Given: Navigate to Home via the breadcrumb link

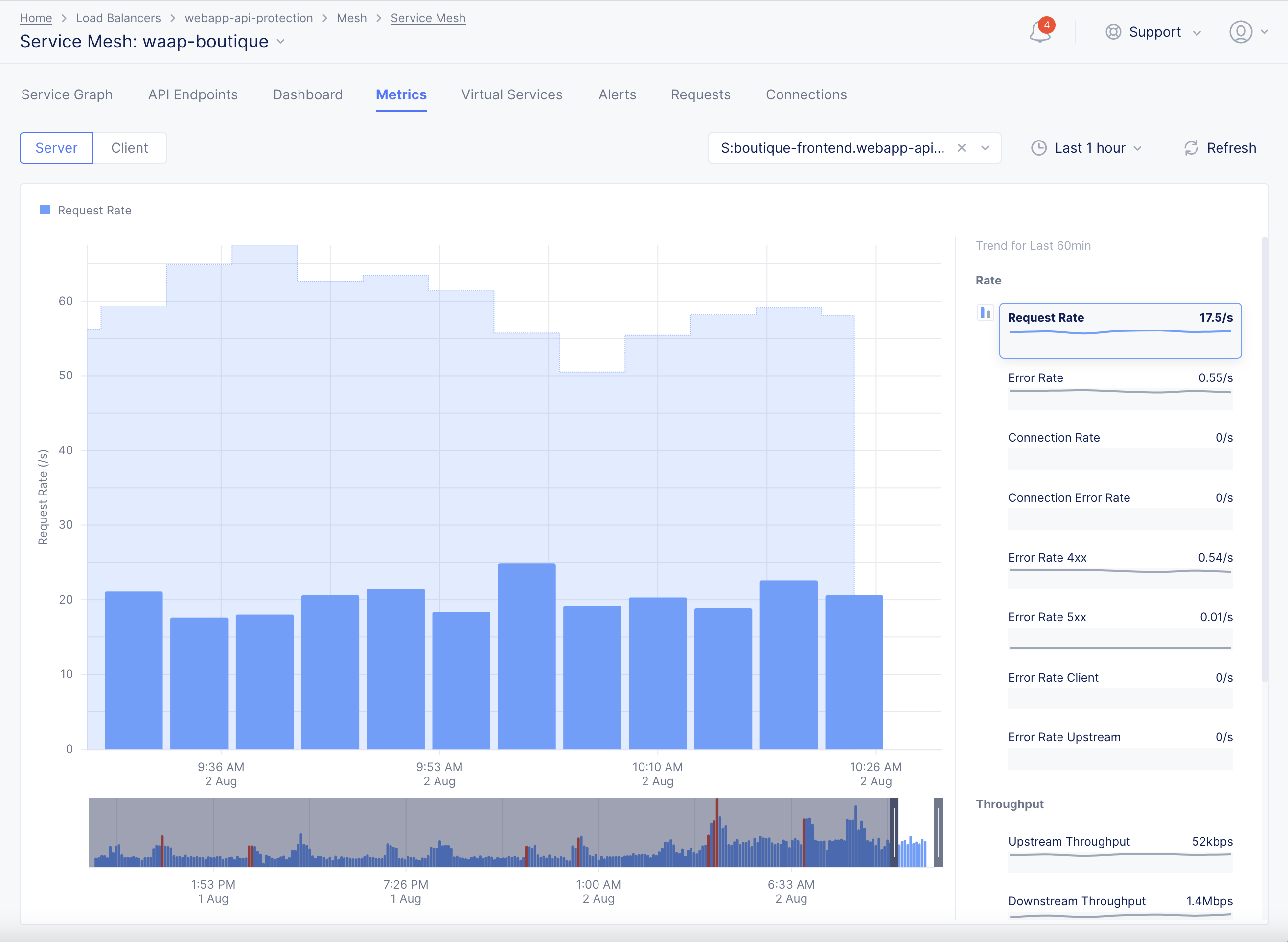Looking at the screenshot, I should (x=35, y=18).
